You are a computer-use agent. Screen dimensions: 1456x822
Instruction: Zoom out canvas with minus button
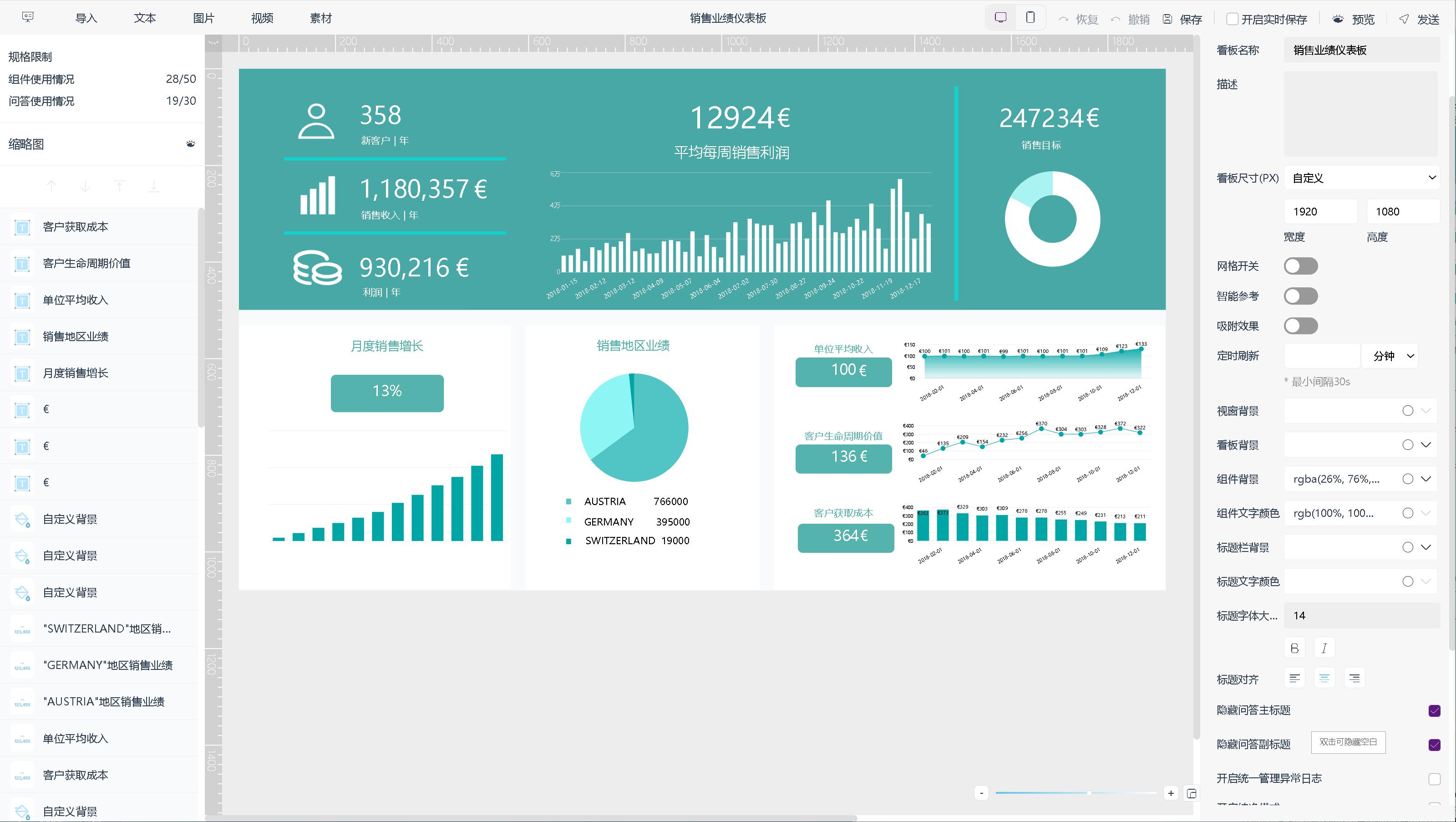pyautogui.click(x=981, y=793)
